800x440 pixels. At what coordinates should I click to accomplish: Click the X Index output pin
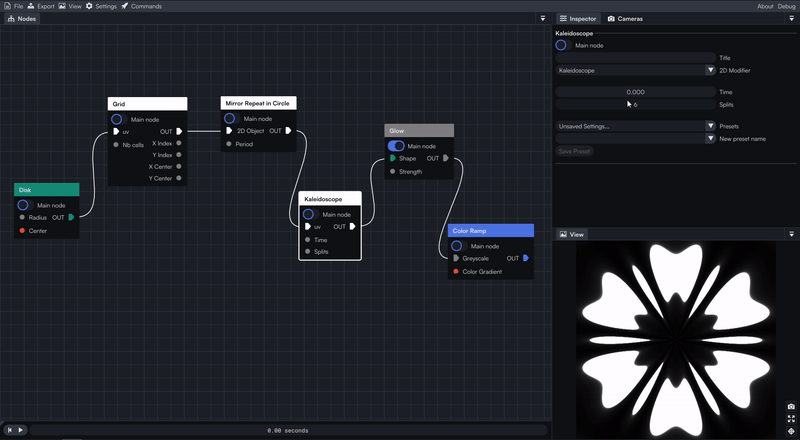[179, 143]
